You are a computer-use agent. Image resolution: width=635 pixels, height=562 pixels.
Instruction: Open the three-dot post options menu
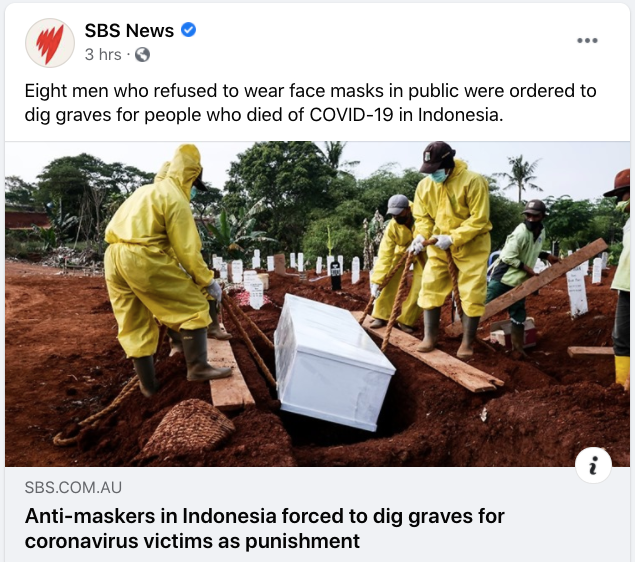click(587, 40)
